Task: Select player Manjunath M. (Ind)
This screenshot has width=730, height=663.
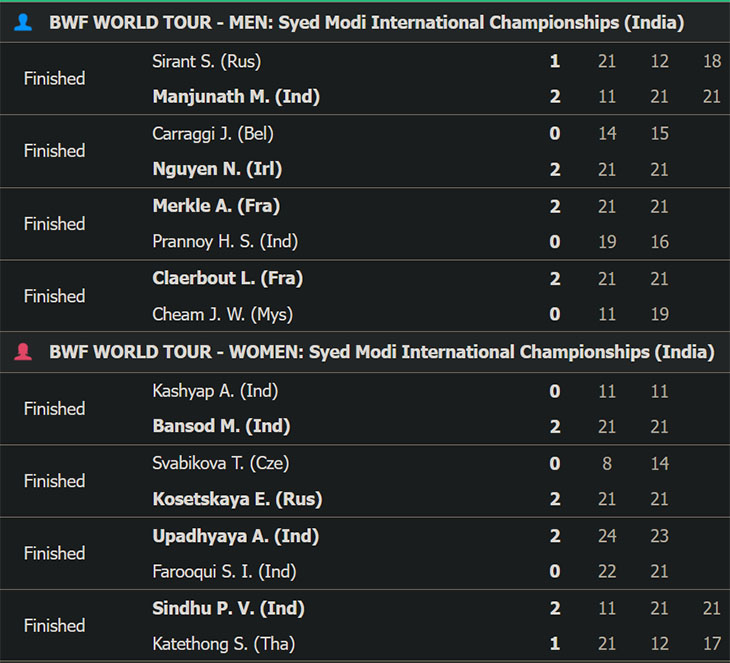Action: click(236, 96)
